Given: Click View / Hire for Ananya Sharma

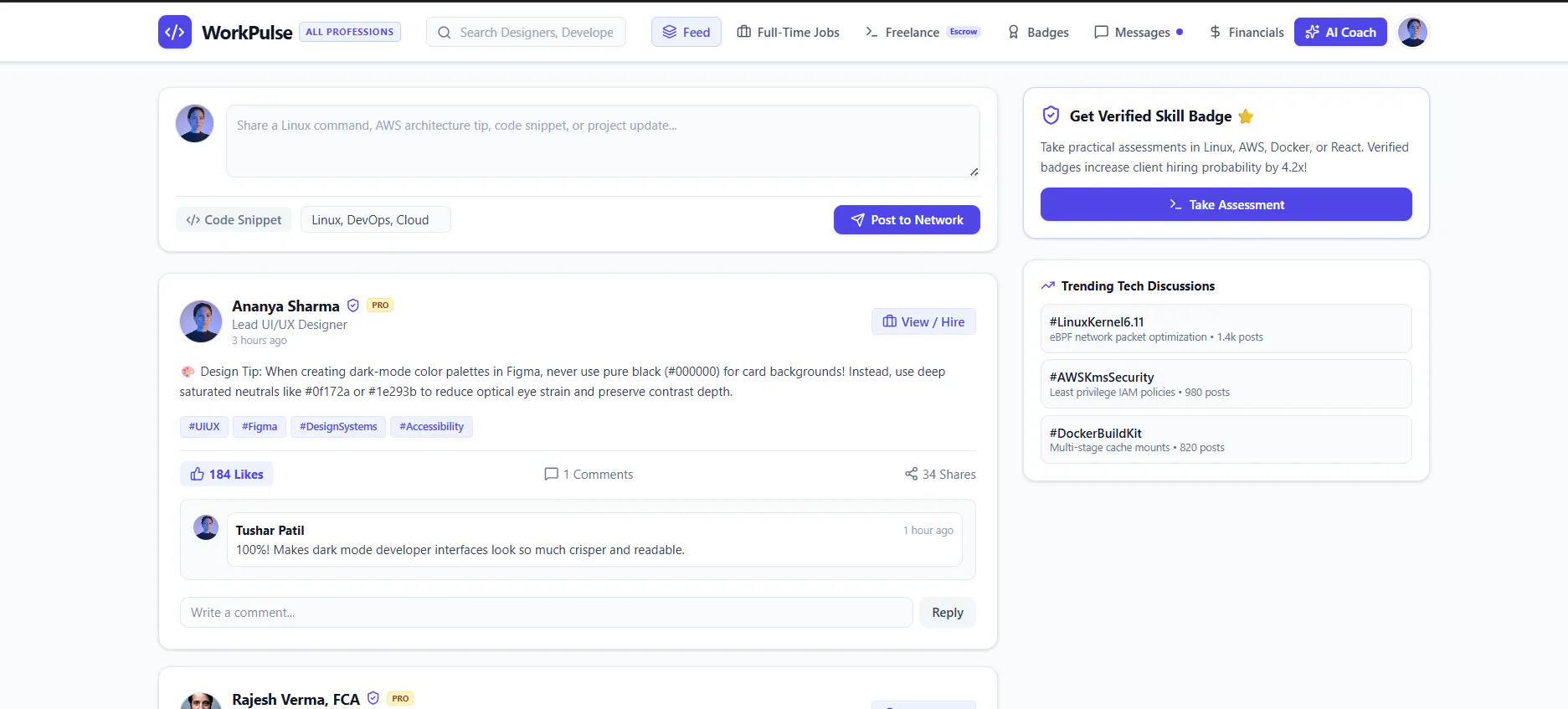Looking at the screenshot, I should tap(923, 321).
